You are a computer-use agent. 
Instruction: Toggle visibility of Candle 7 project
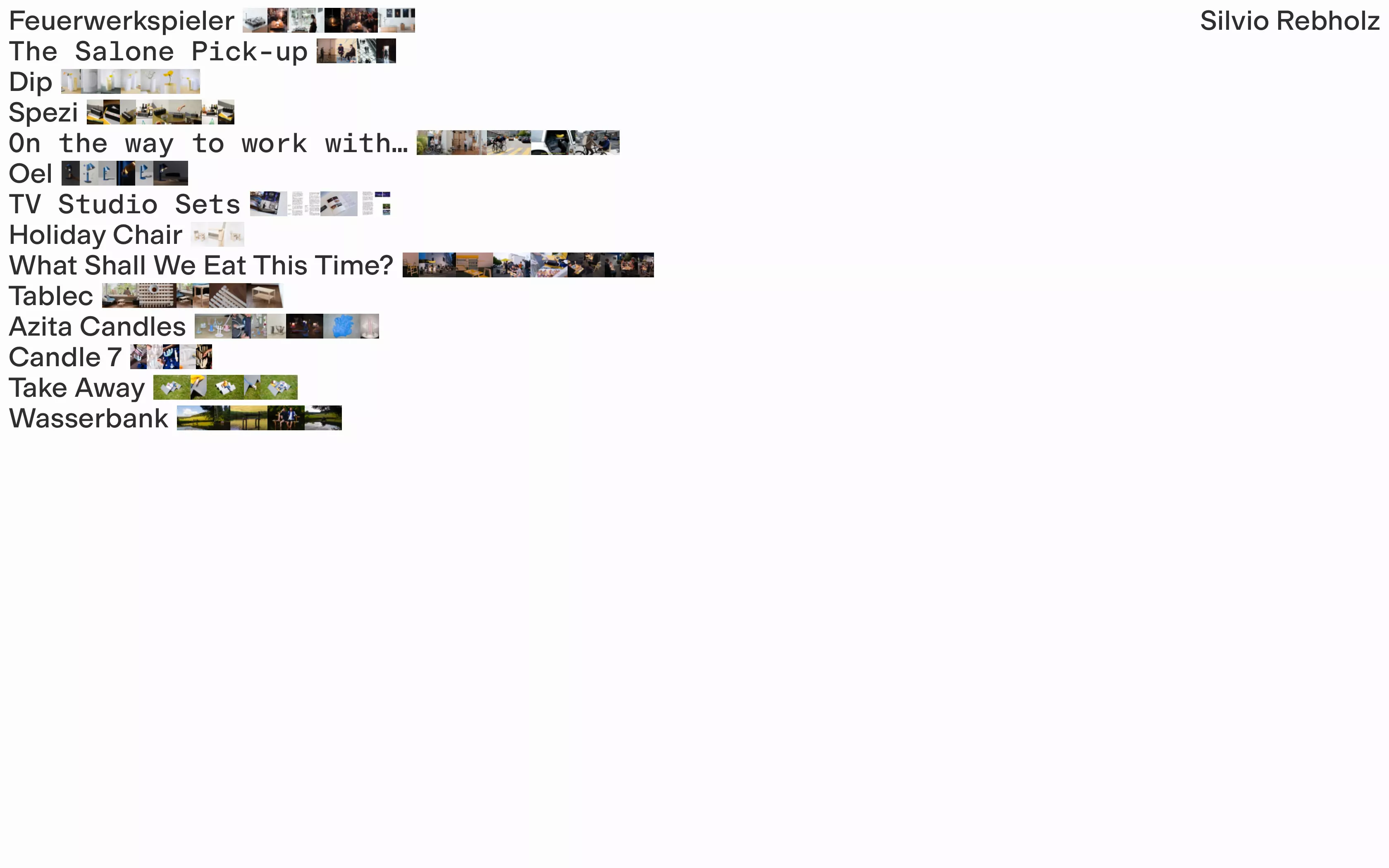click(65, 356)
